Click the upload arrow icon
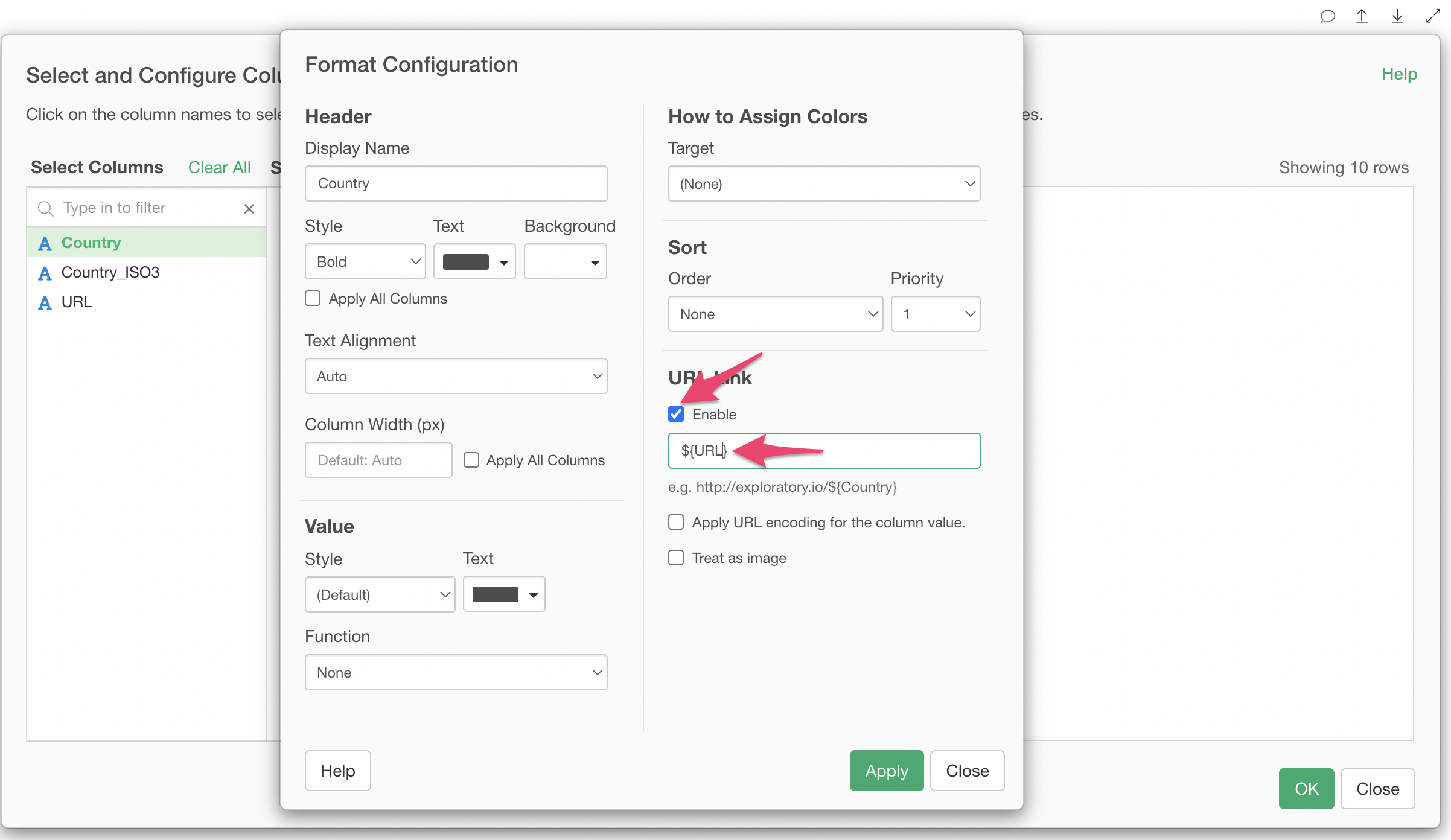 tap(1362, 16)
